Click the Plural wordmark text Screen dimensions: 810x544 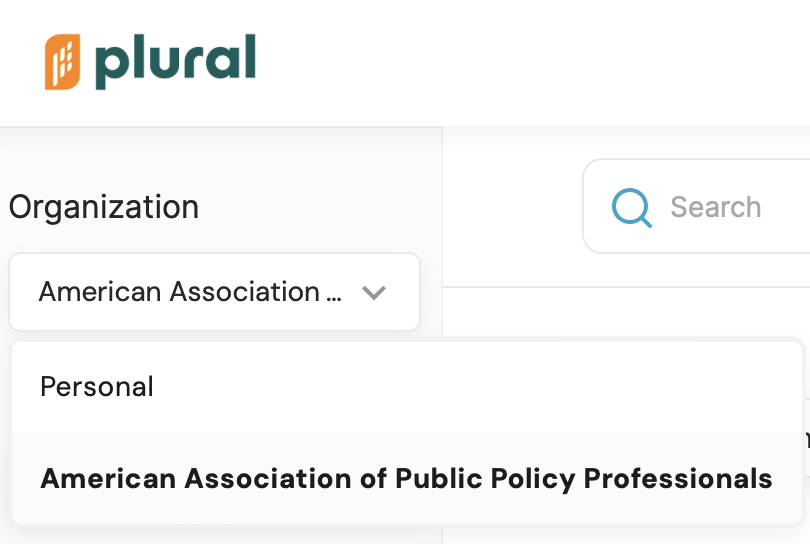176,60
